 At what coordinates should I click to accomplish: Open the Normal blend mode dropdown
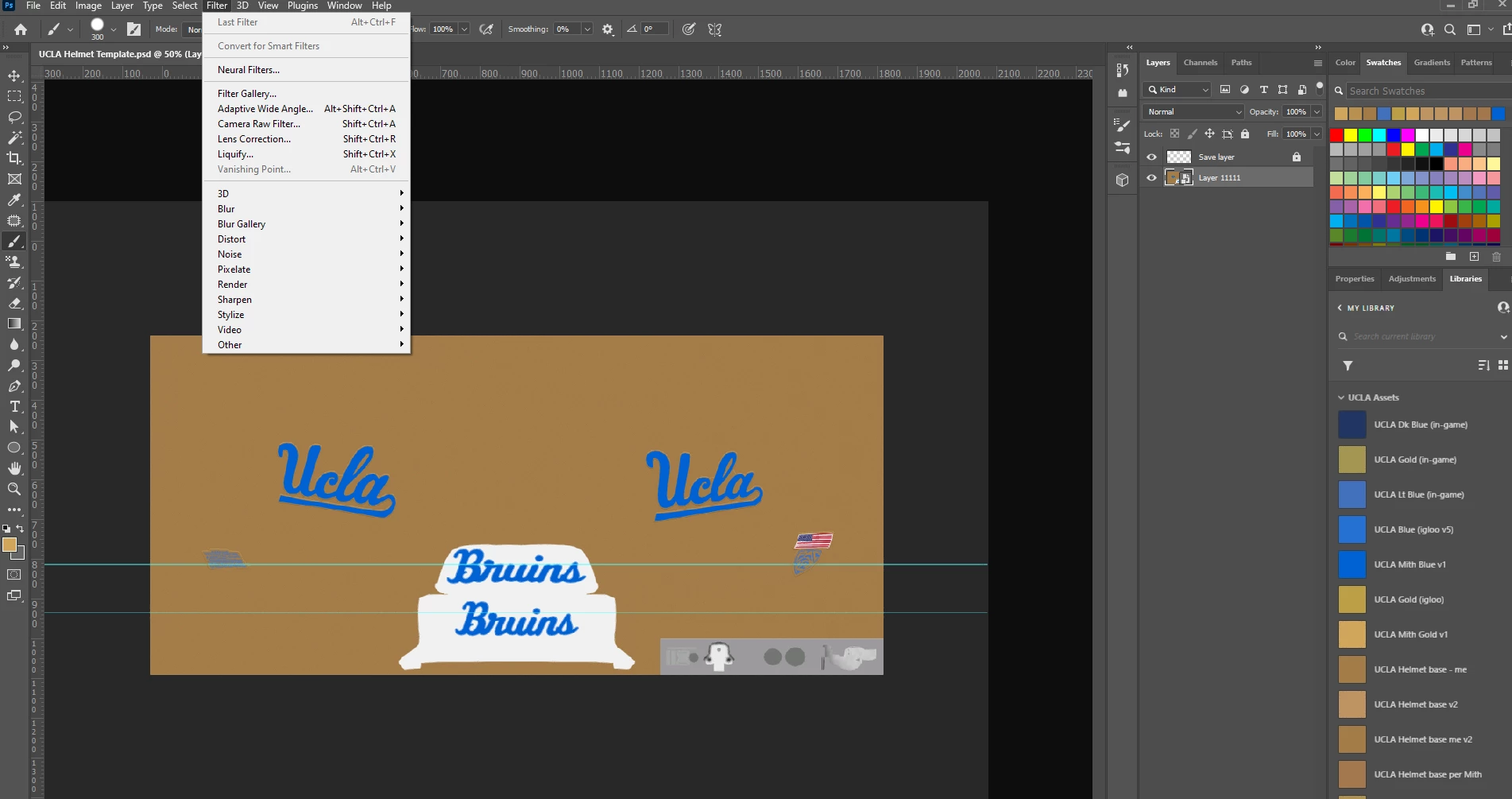pyautogui.click(x=1193, y=111)
